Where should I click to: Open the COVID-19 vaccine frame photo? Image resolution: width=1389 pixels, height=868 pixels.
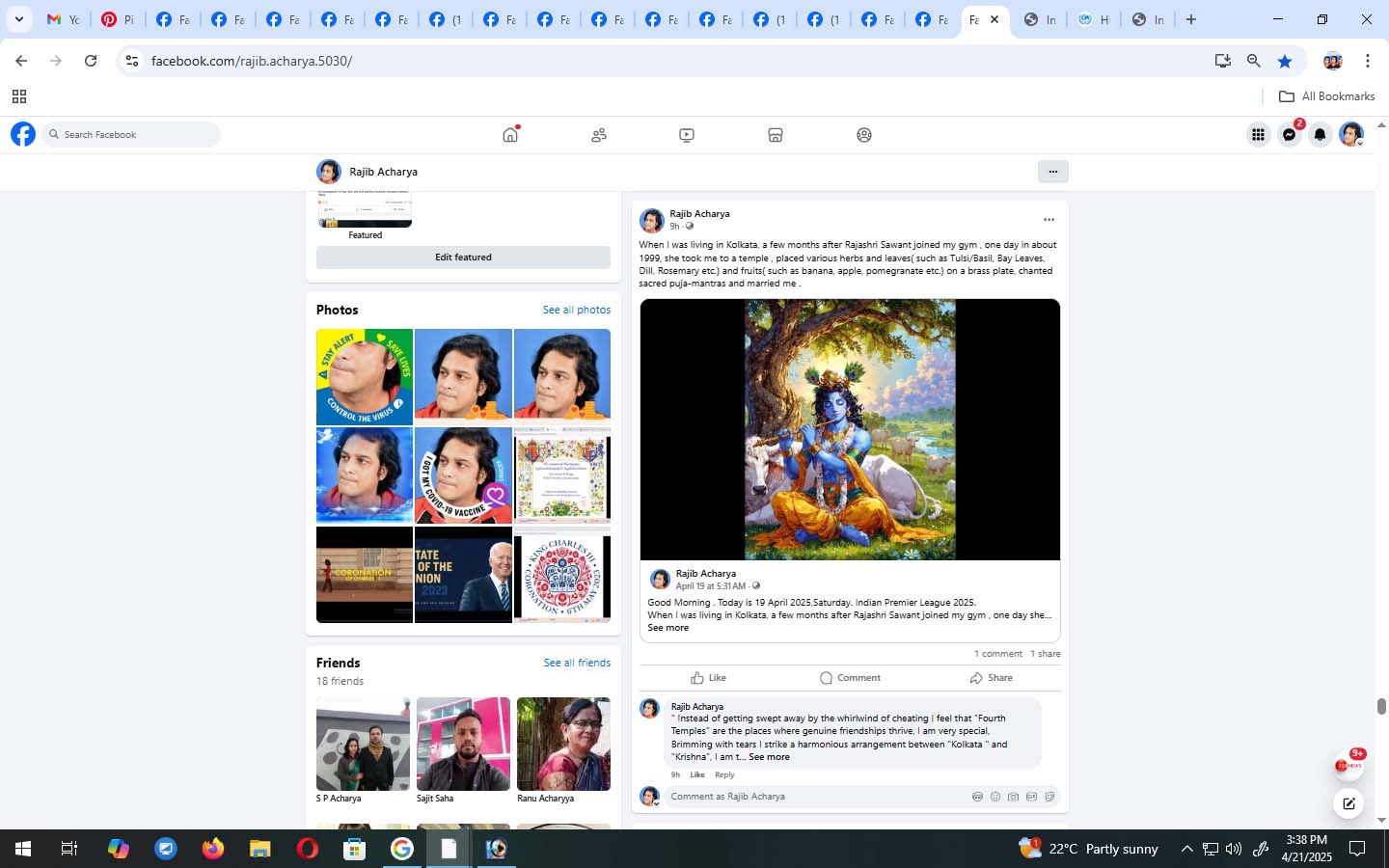[463, 475]
